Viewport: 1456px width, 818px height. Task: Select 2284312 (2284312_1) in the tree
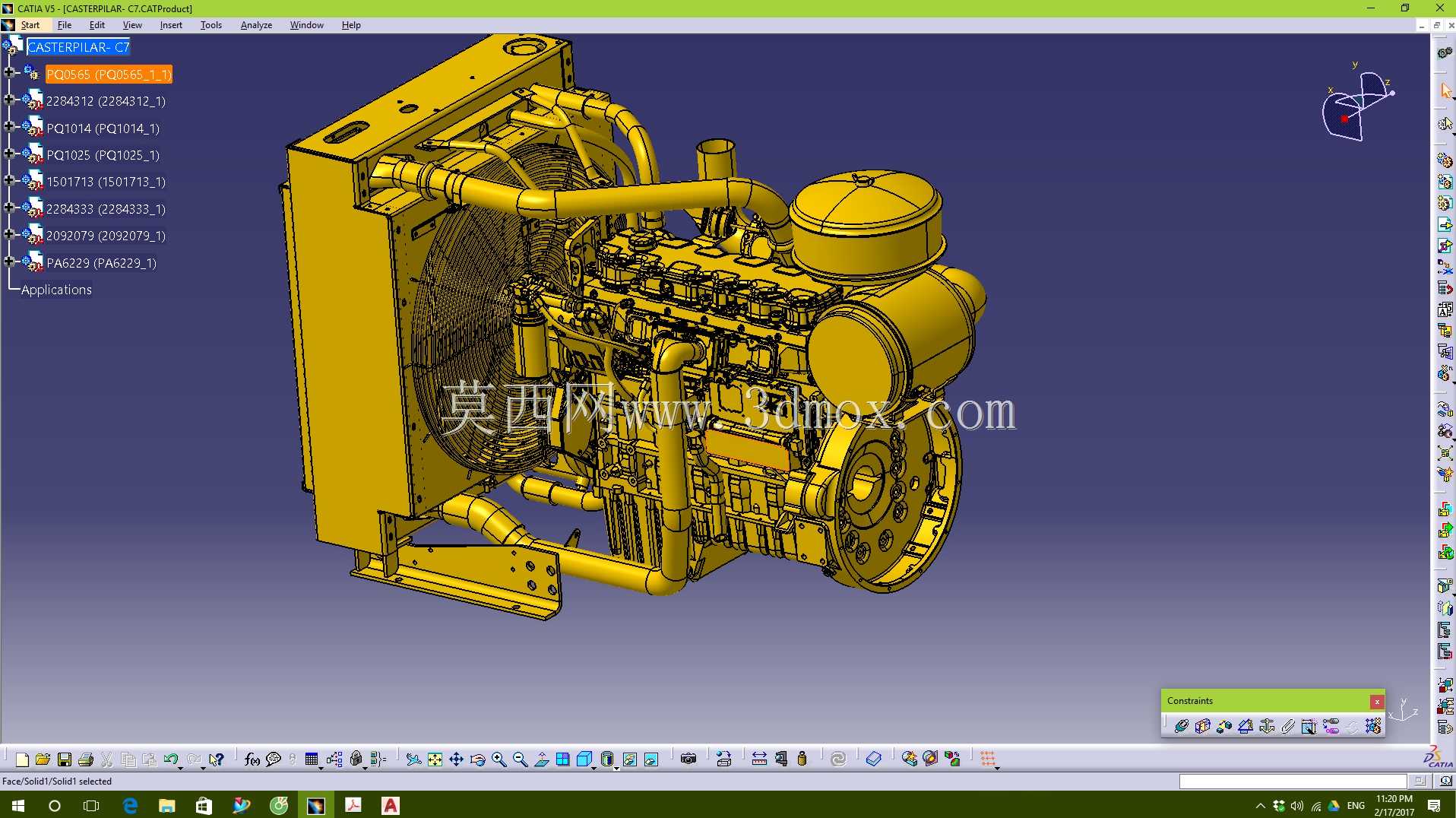coord(106,101)
